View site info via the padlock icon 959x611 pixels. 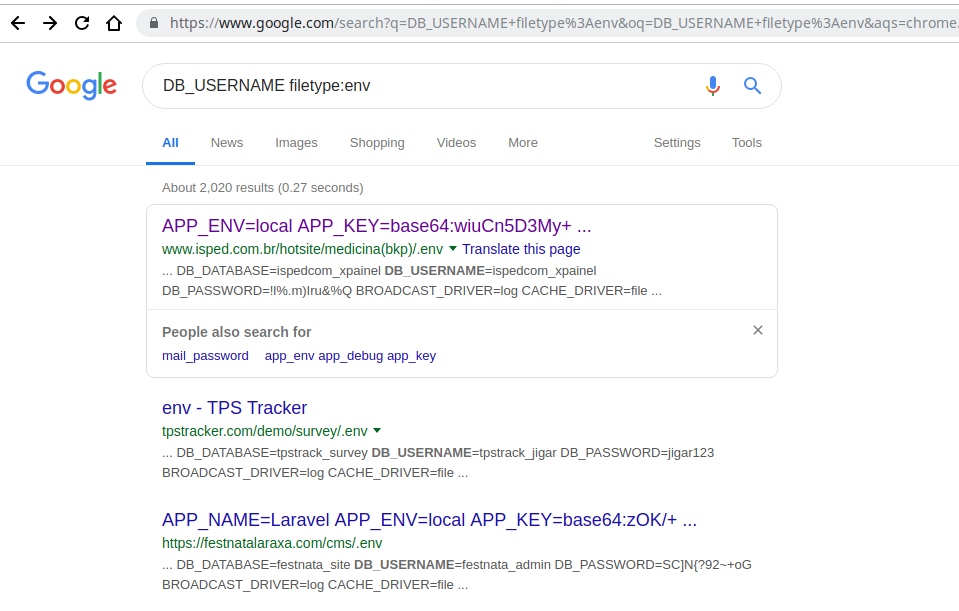click(154, 23)
